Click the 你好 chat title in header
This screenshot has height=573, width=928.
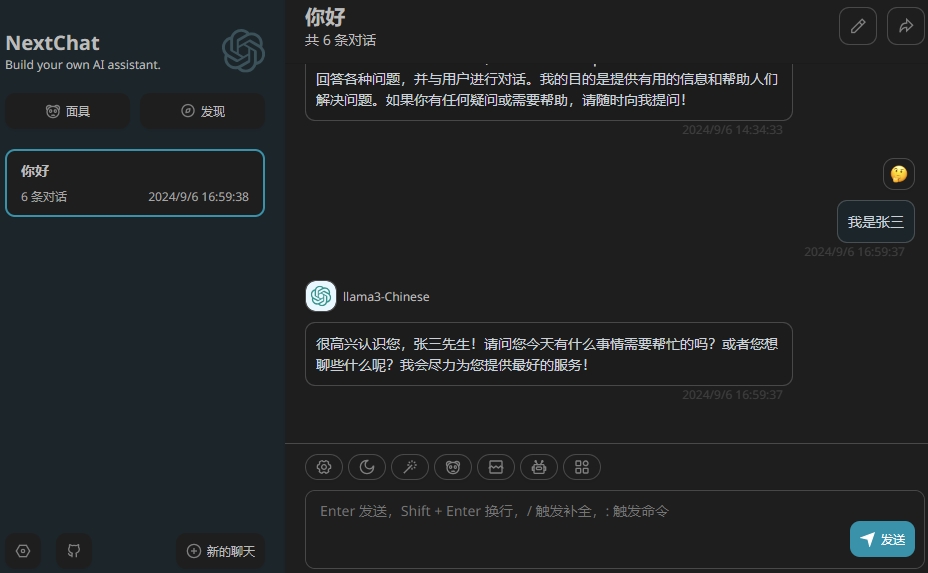pos(325,17)
